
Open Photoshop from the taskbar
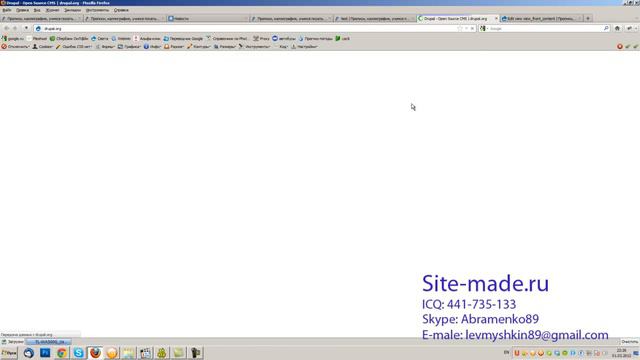click(x=45, y=353)
